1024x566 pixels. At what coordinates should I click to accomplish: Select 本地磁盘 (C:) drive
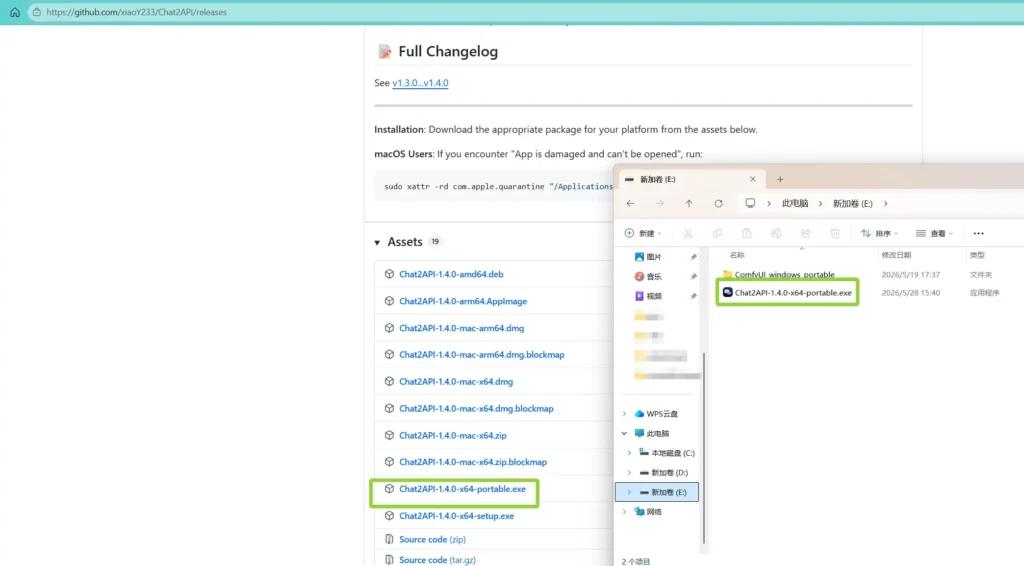pyautogui.click(x=667, y=453)
